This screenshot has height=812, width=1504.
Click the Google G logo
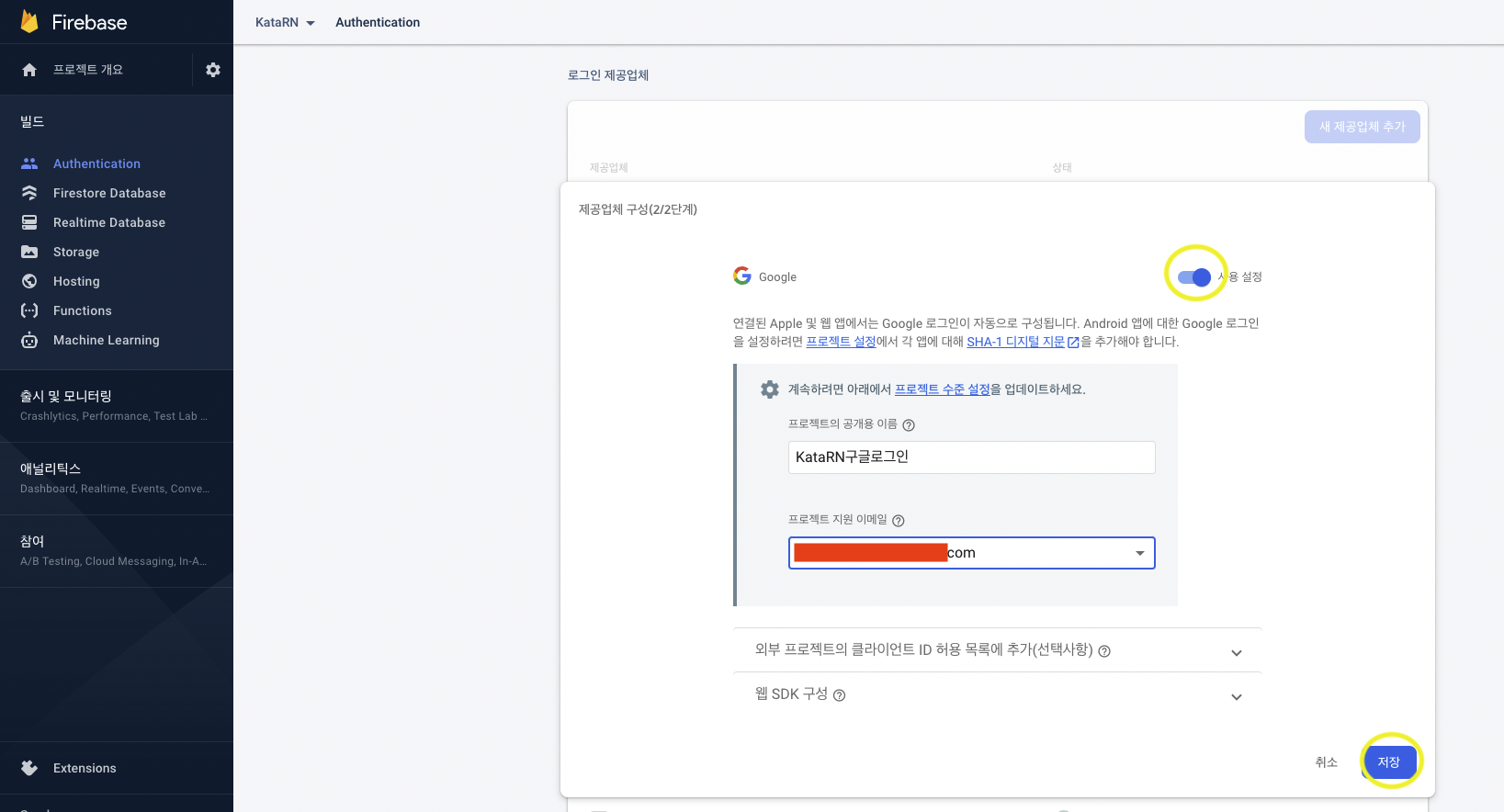(742, 276)
